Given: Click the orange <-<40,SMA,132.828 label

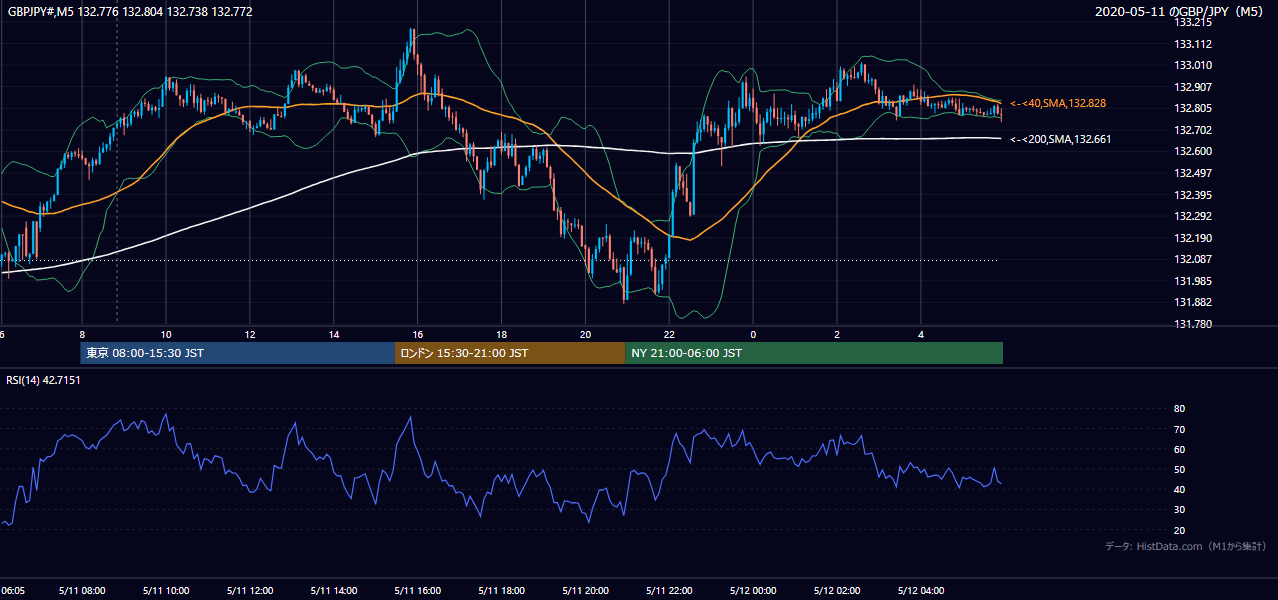Looking at the screenshot, I should [x=1058, y=103].
